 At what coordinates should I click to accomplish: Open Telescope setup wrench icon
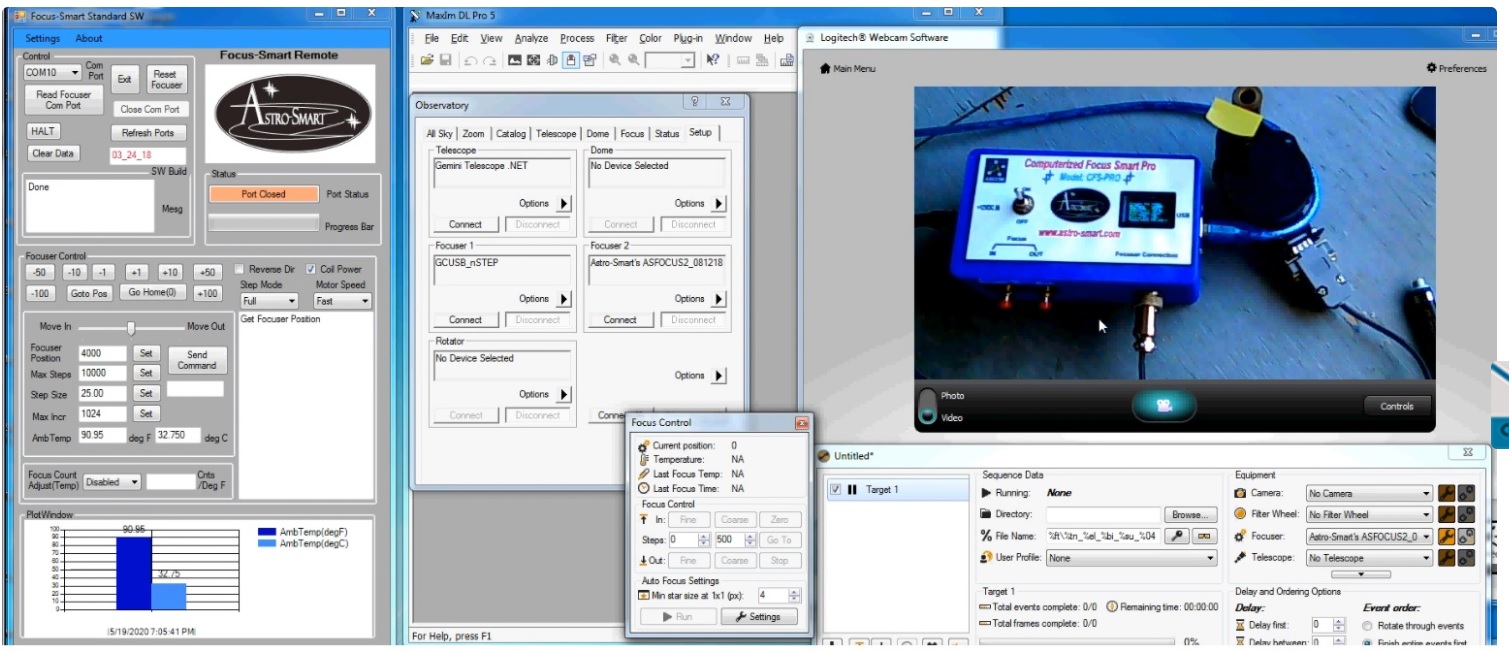click(1446, 557)
